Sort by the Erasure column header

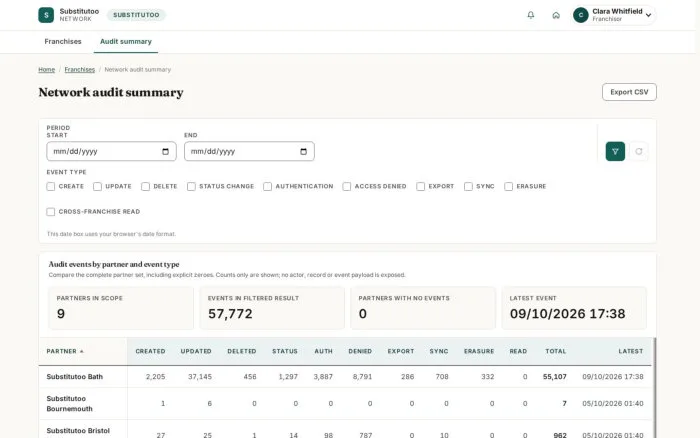pos(479,351)
